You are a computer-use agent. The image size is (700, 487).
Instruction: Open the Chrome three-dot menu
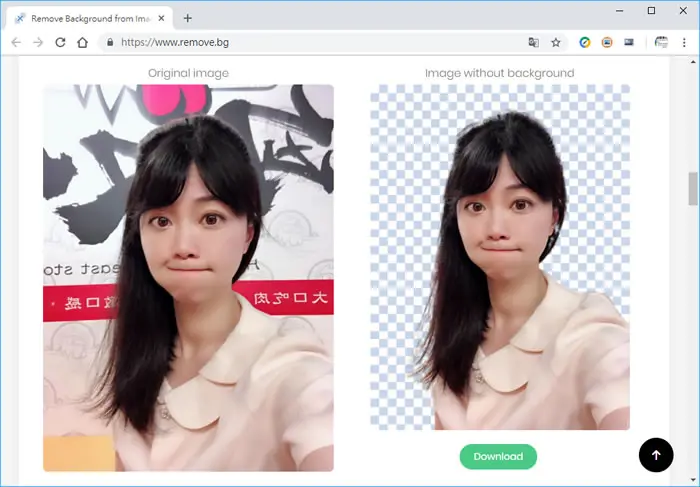(x=684, y=42)
